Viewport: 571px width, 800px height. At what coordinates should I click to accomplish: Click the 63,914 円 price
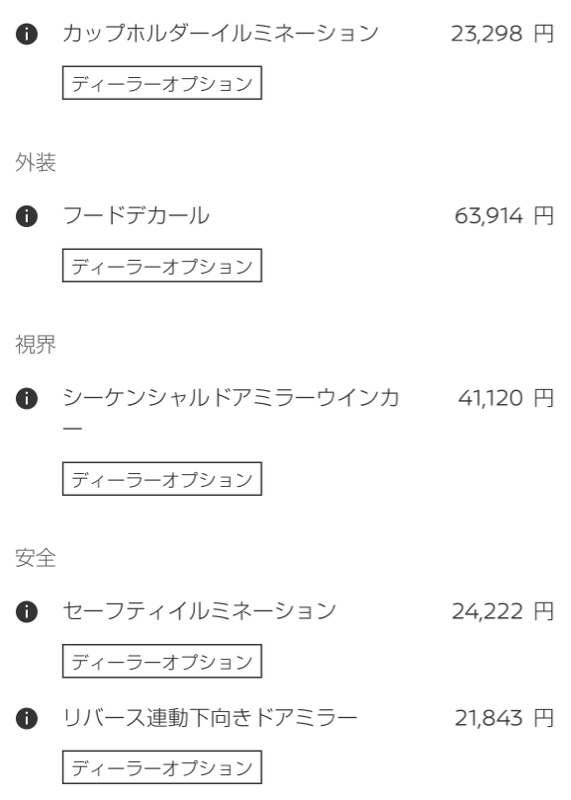(x=504, y=216)
